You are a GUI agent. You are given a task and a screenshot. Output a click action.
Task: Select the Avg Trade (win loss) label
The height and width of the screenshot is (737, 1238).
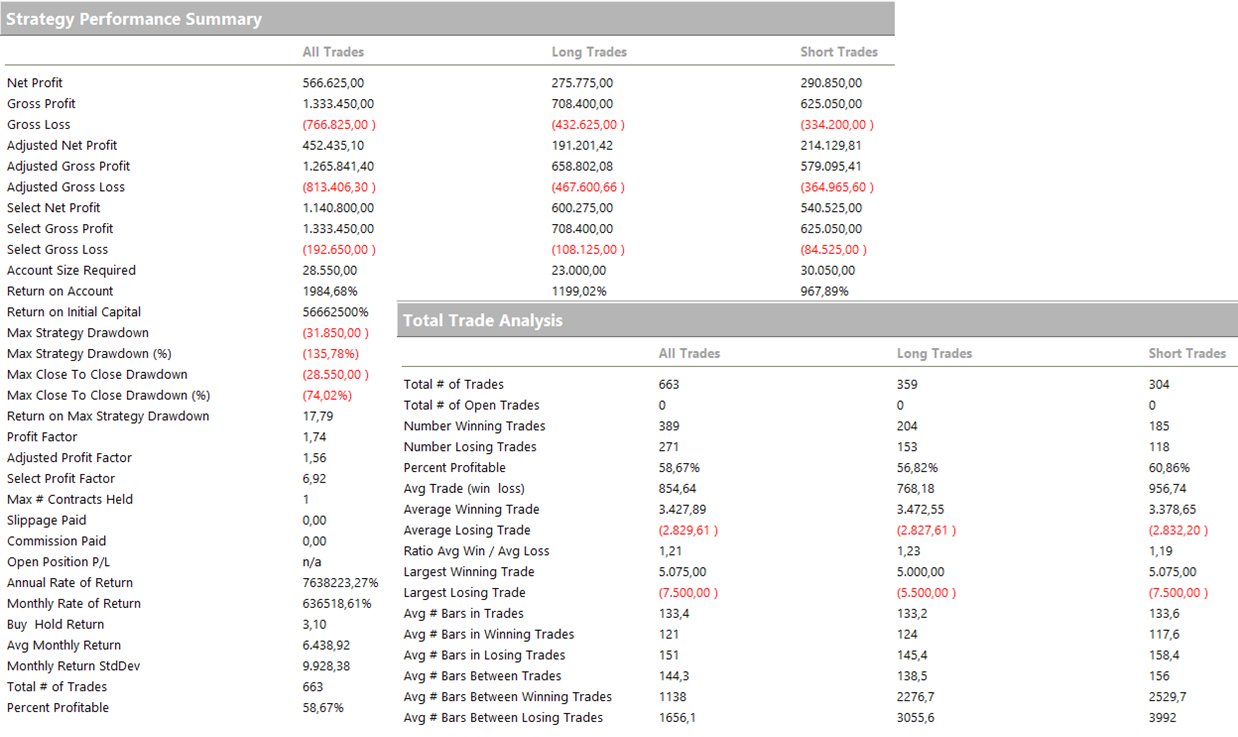[464, 489]
